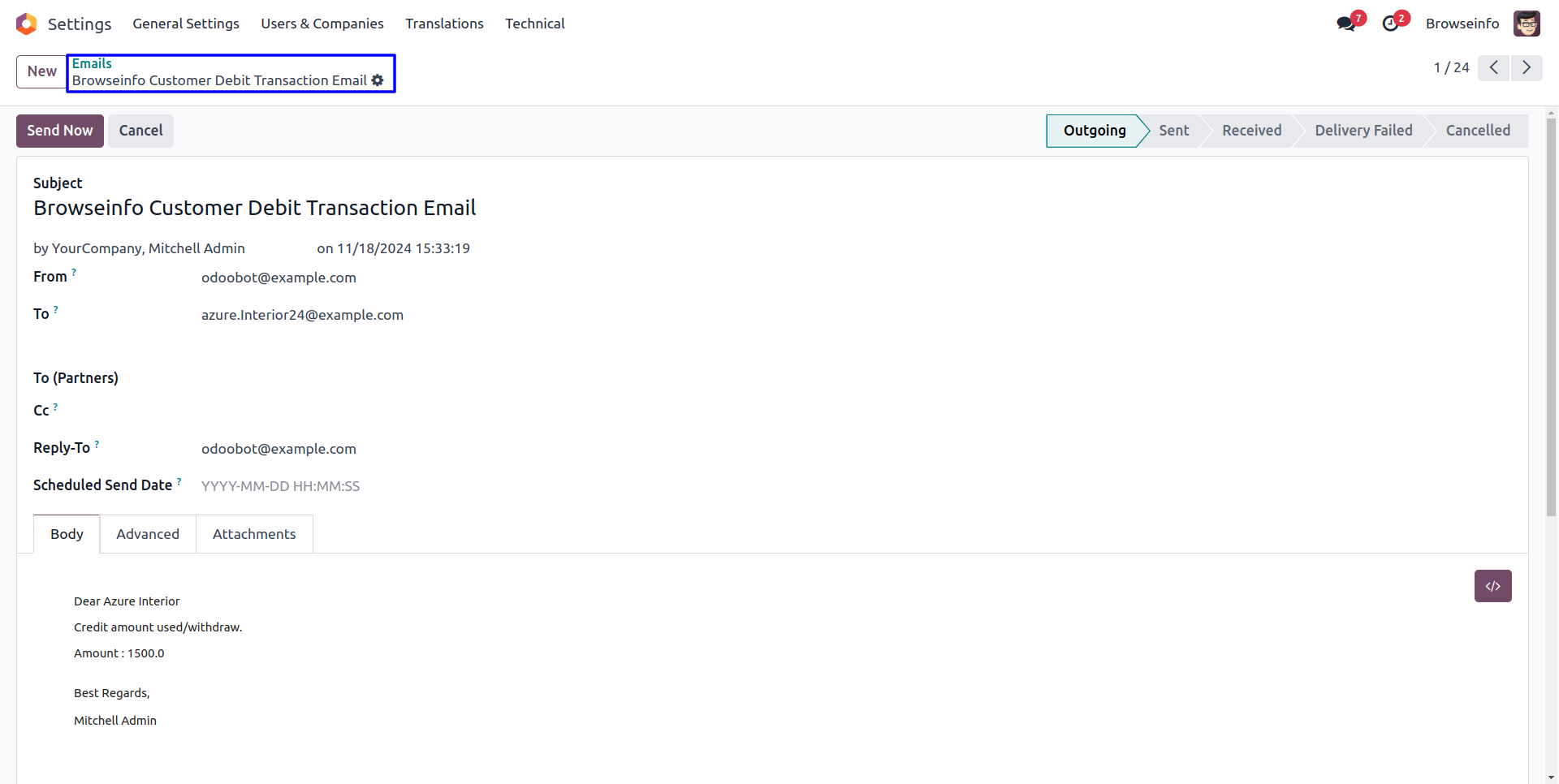Toggle the code view button
This screenshot has width=1559, height=784.
(1492, 586)
